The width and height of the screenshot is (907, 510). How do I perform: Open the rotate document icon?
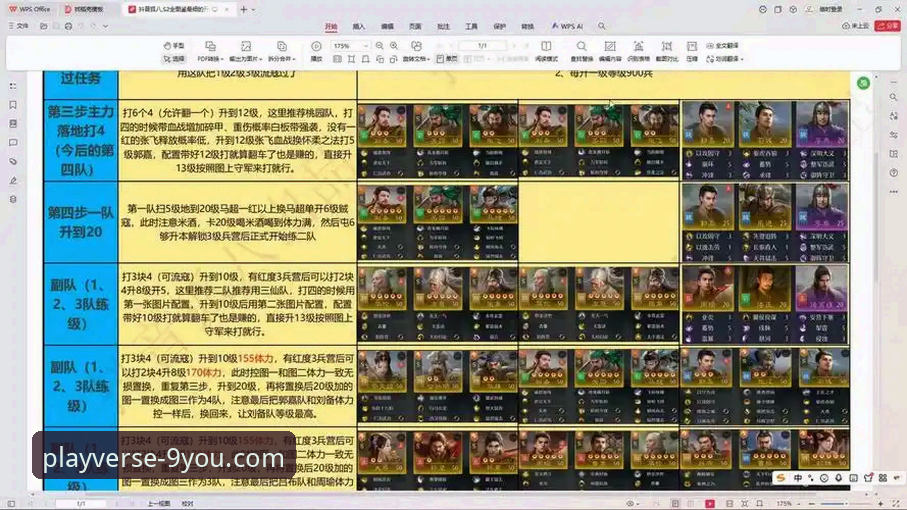[x=416, y=46]
